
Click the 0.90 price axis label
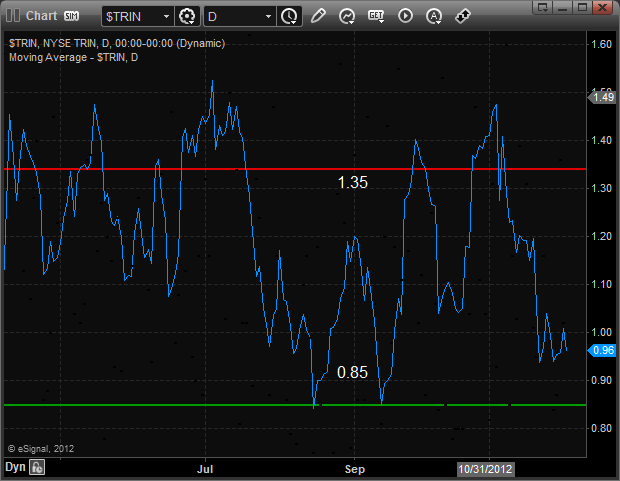click(601, 380)
